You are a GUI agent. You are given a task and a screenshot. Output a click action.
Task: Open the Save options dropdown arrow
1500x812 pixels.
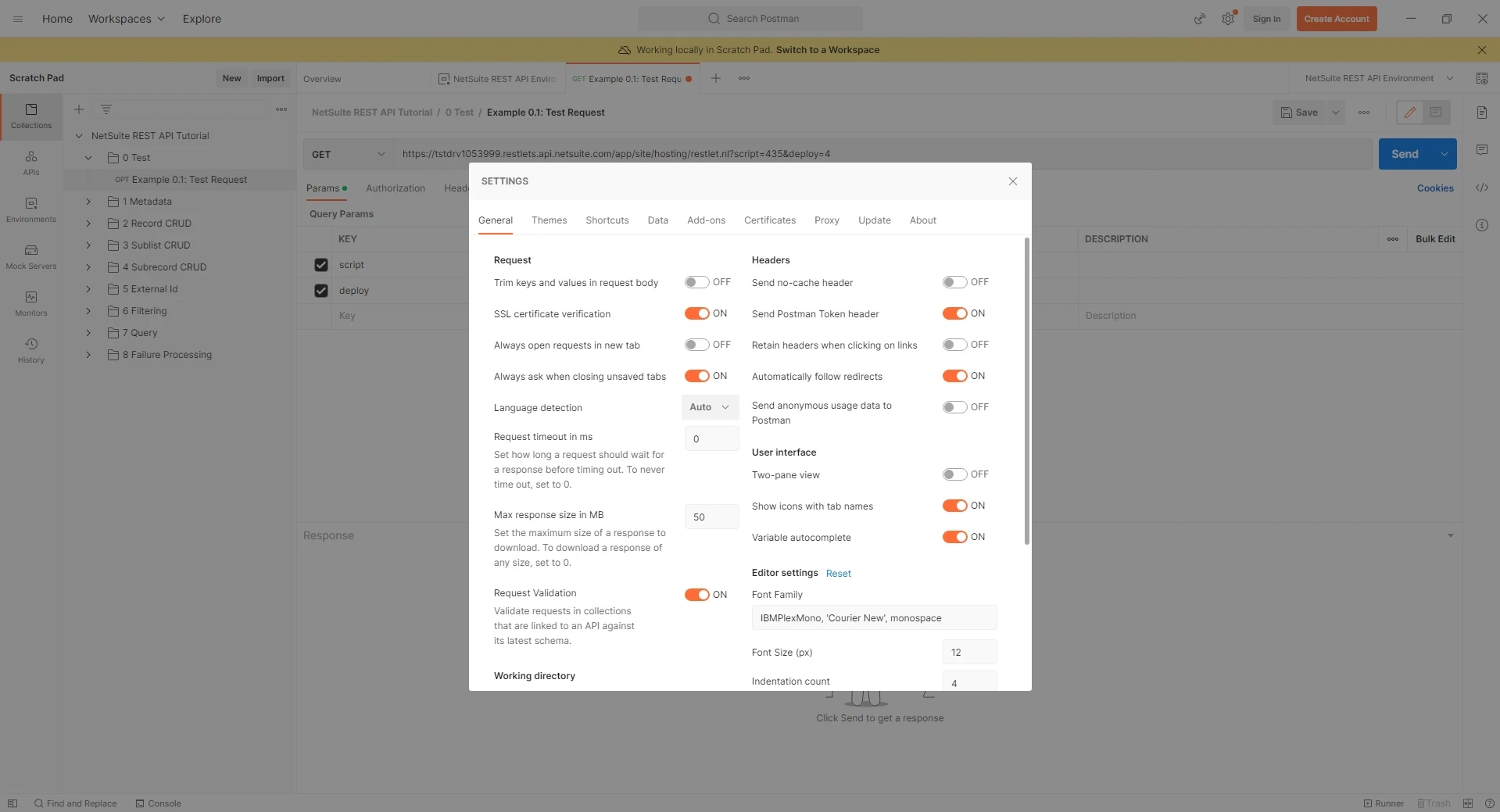[x=1336, y=113]
